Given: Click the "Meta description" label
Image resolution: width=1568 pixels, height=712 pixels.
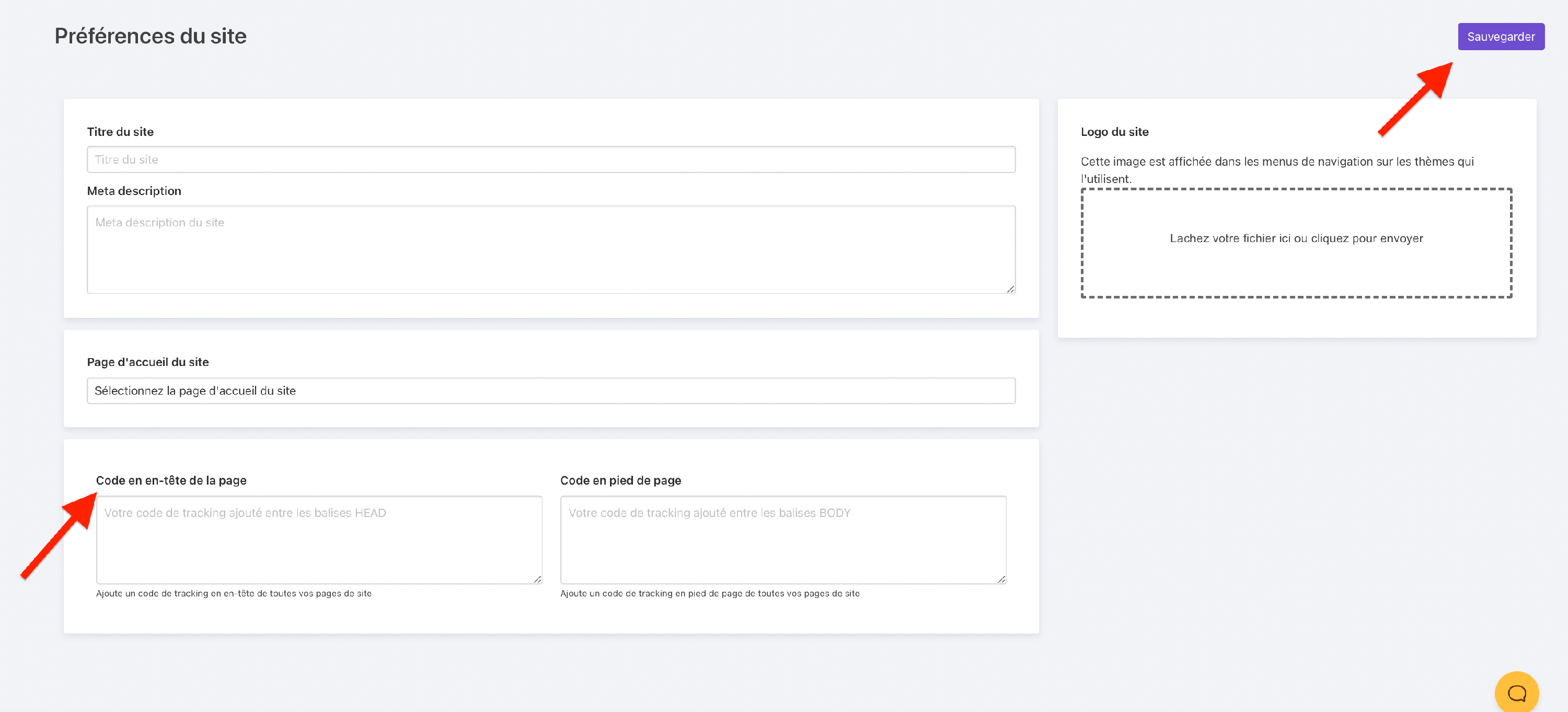Looking at the screenshot, I should pos(134,191).
